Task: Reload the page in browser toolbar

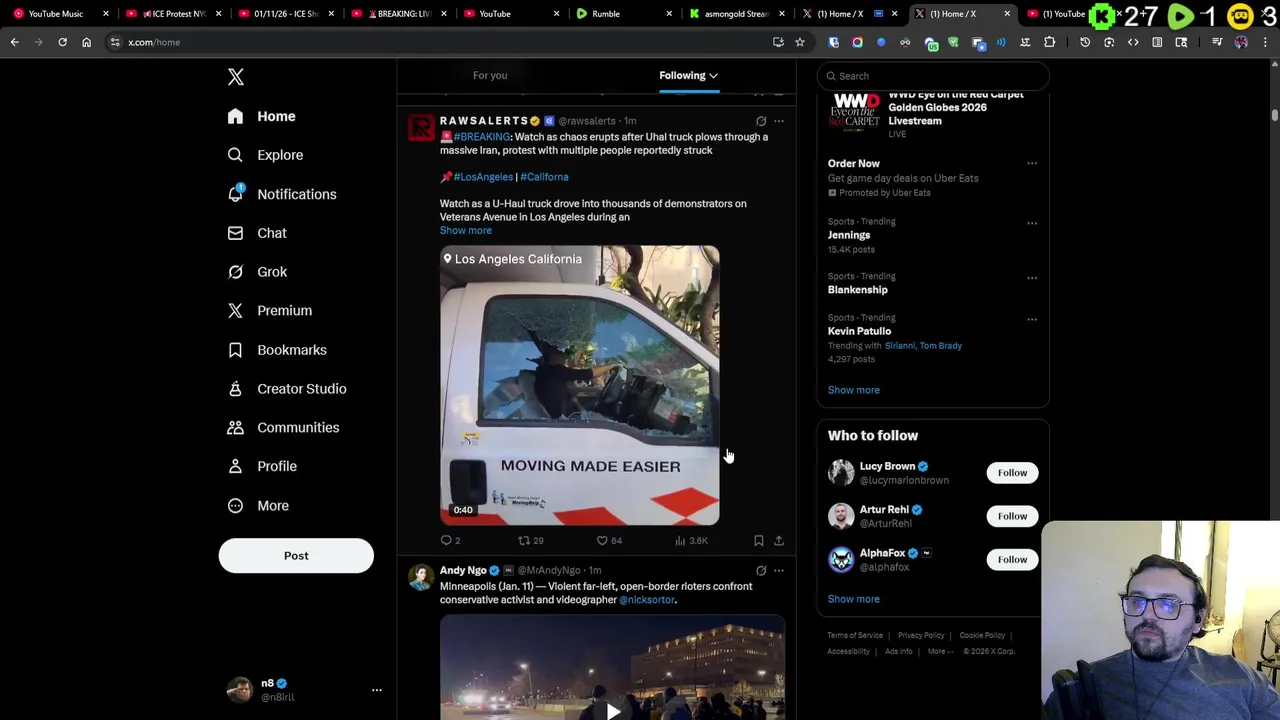Action: coord(62,42)
